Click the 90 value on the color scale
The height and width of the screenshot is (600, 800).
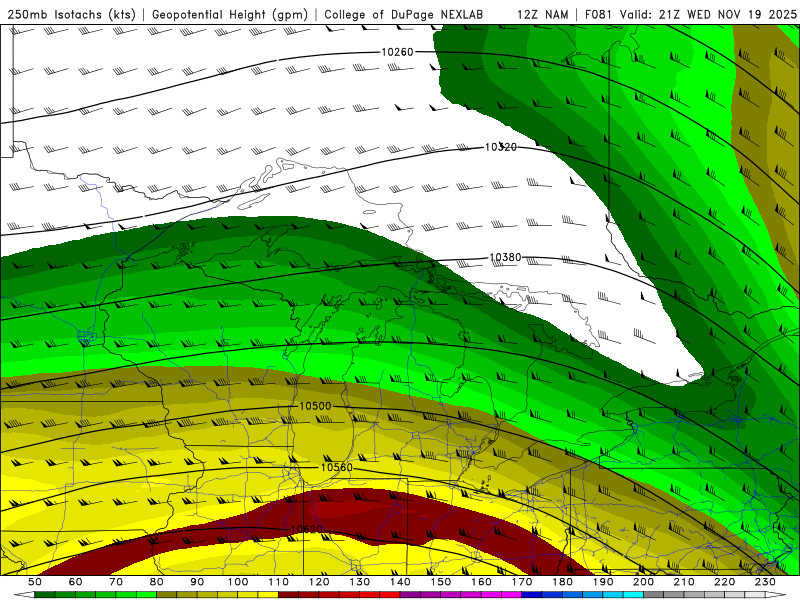tap(197, 582)
